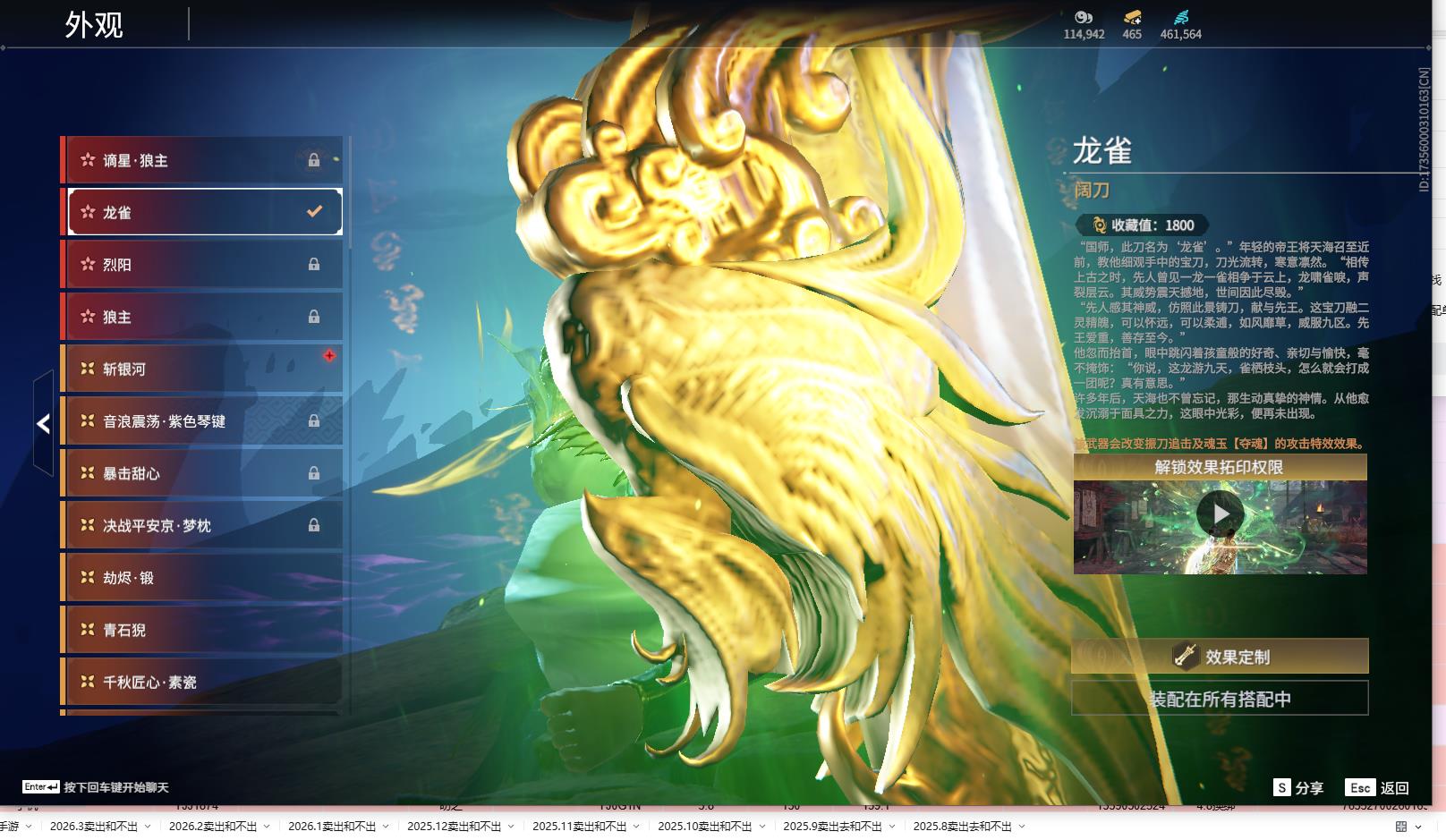The width and height of the screenshot is (1446, 840).
Task: Open dropdown arrow of 2025.10卖出和不出 sheet tab
Action: (x=761, y=827)
